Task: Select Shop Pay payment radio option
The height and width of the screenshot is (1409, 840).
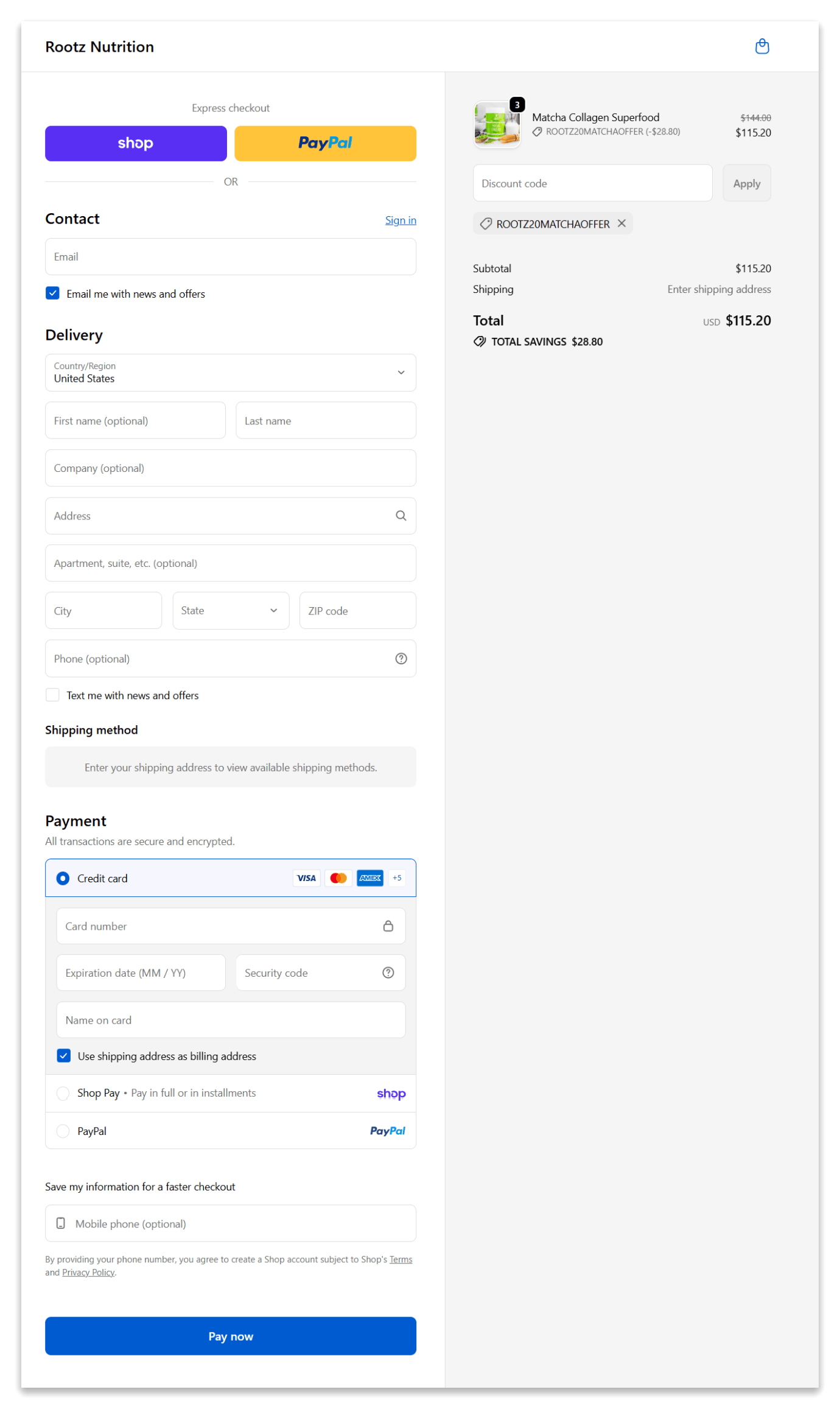Action: tap(63, 1093)
